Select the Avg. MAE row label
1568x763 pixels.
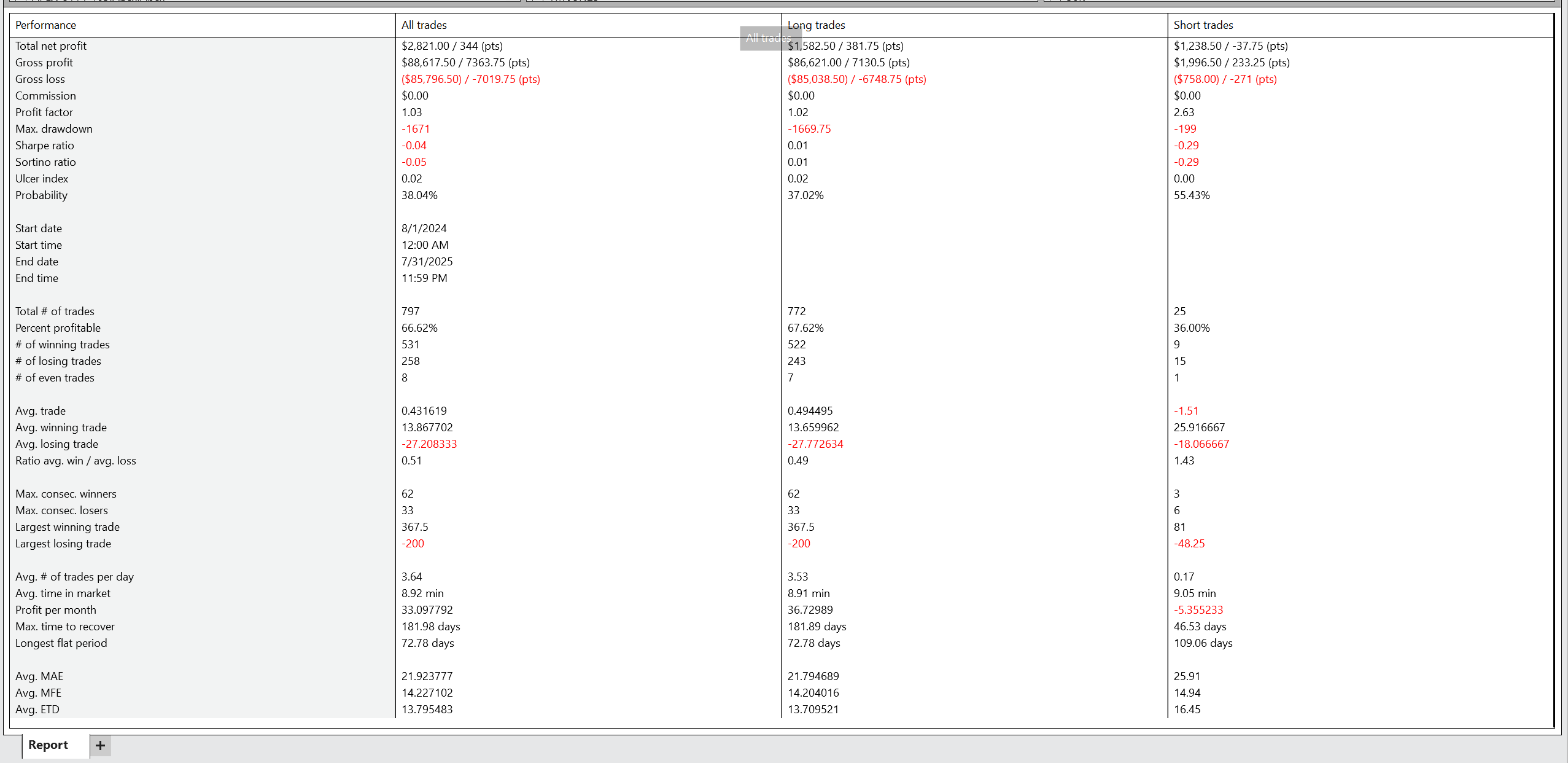tap(39, 676)
